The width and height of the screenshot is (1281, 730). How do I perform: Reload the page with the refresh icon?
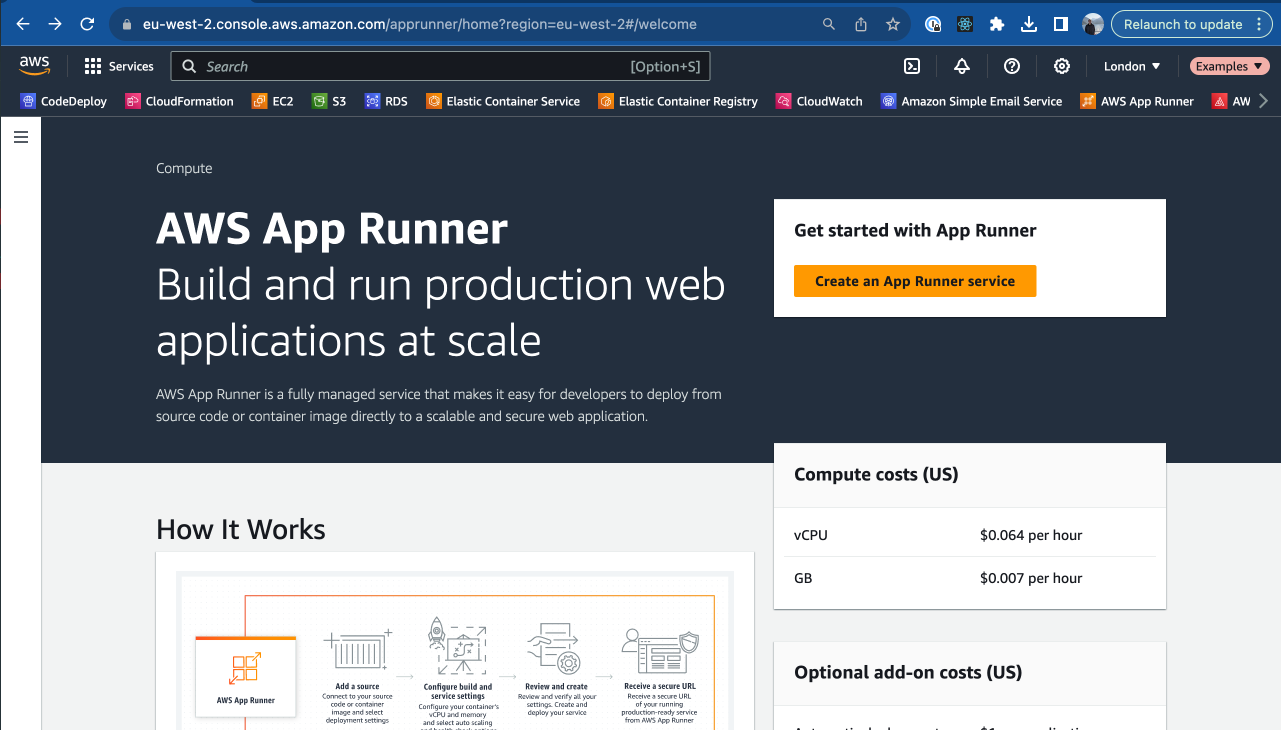tap(87, 24)
